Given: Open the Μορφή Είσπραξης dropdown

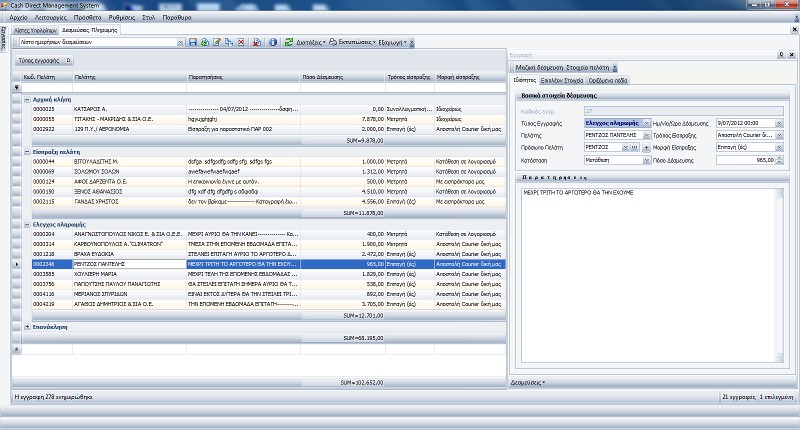Looking at the screenshot, I should click(x=779, y=147).
